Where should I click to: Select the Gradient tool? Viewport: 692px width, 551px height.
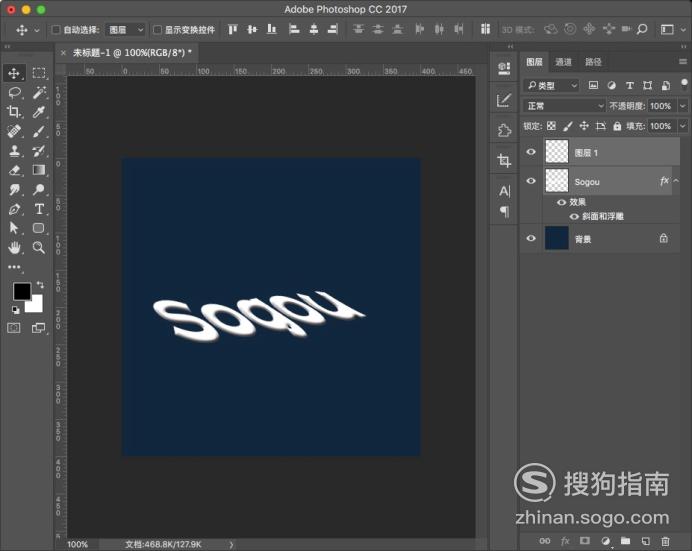click(x=39, y=170)
